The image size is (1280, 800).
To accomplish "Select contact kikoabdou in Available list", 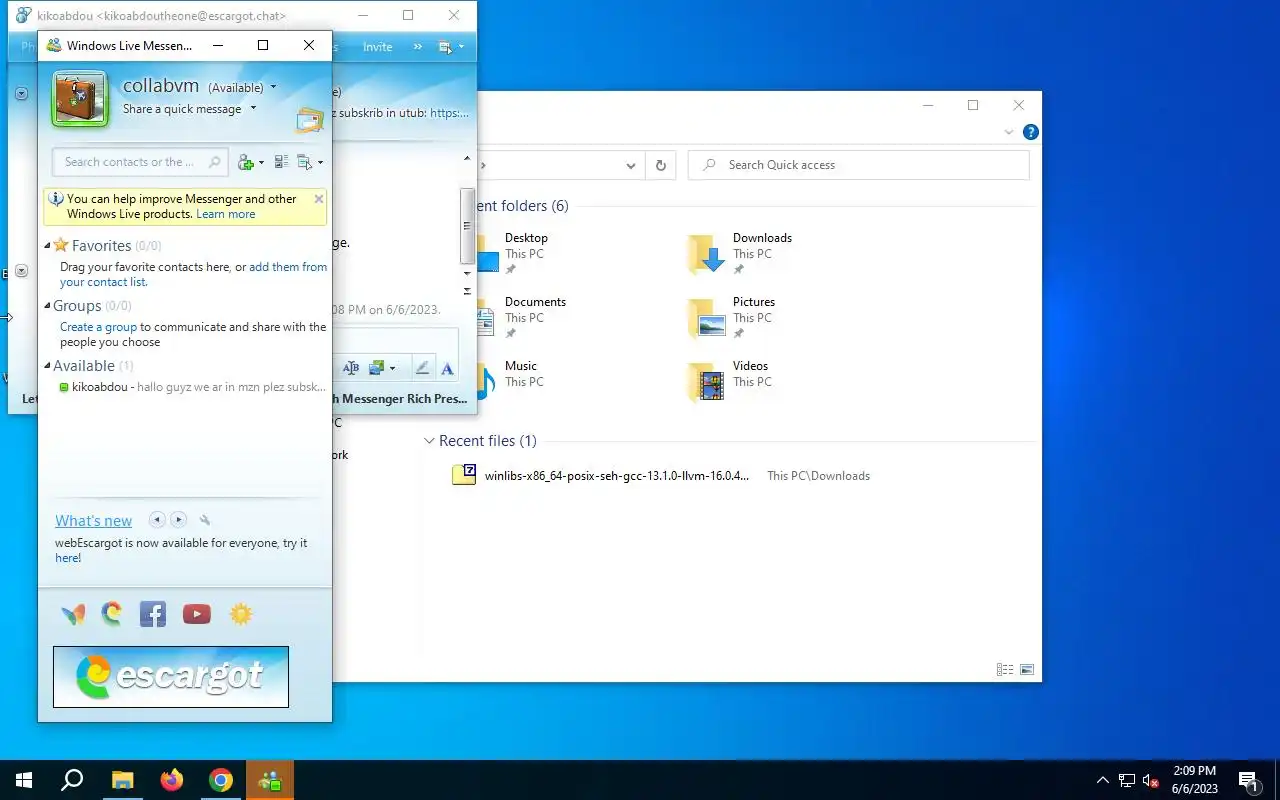I will 192,387.
